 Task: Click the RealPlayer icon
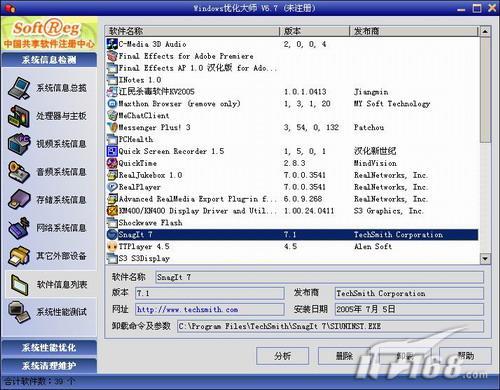point(112,187)
